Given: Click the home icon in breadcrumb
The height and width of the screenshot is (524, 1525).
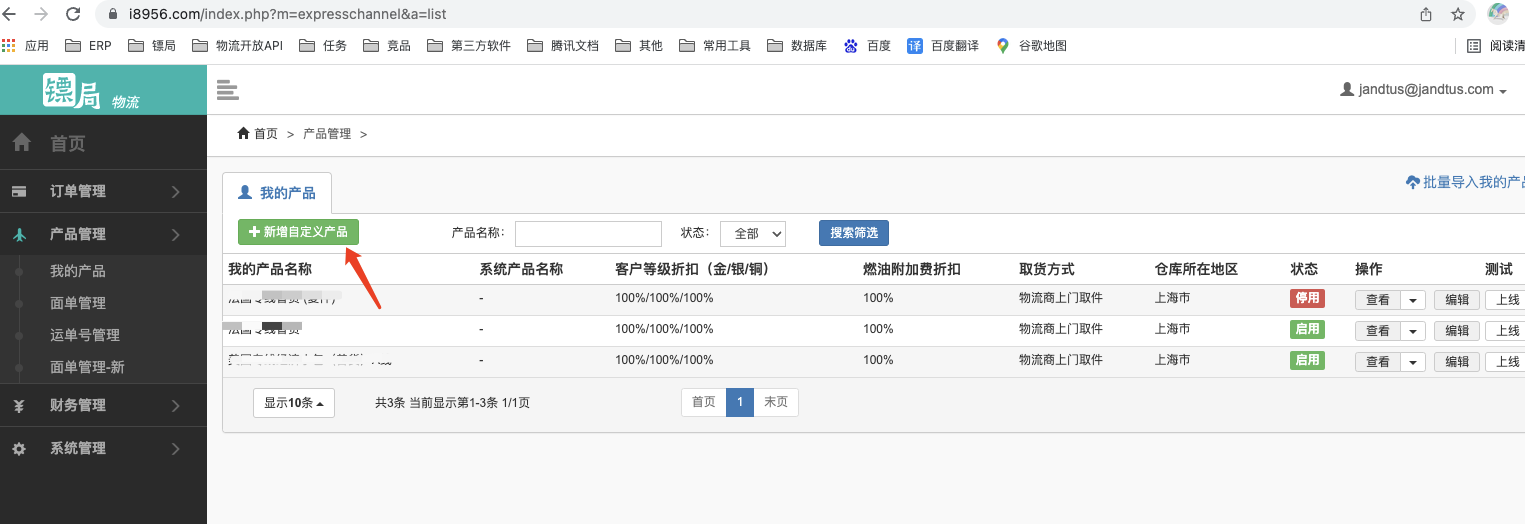Looking at the screenshot, I should [243, 133].
